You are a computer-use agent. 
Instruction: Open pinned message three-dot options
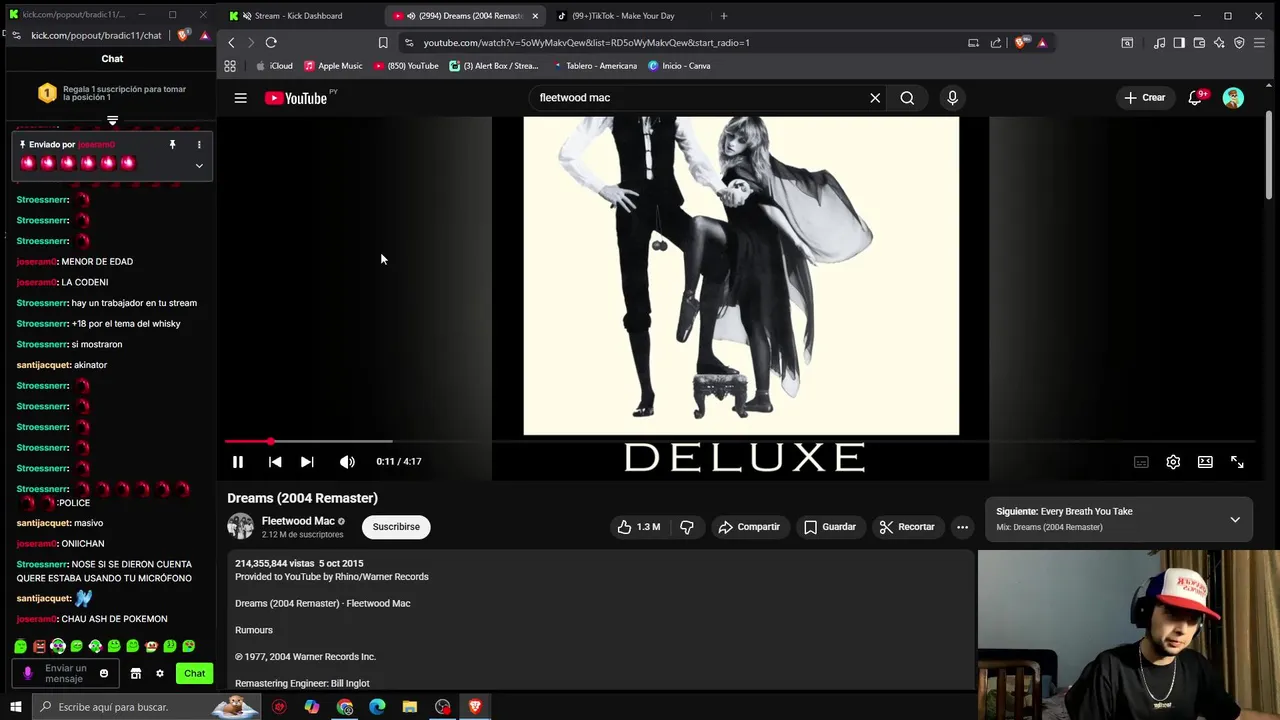click(x=199, y=145)
